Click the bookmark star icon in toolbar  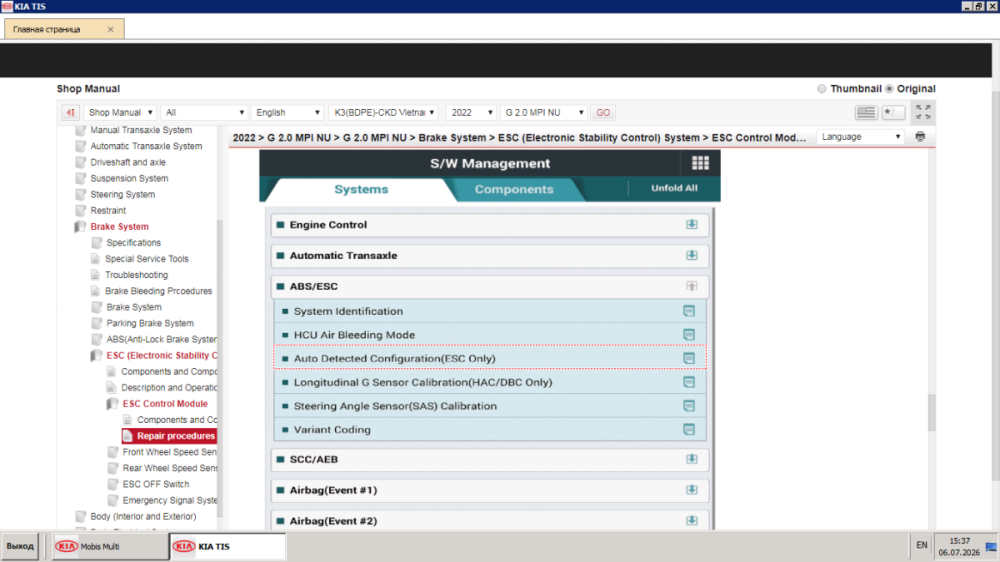(x=893, y=112)
